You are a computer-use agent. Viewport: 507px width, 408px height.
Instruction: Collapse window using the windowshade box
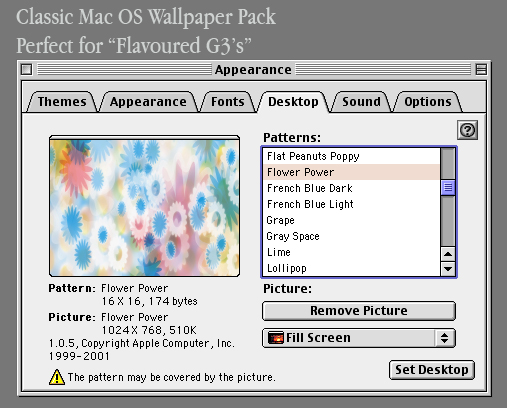click(x=481, y=69)
